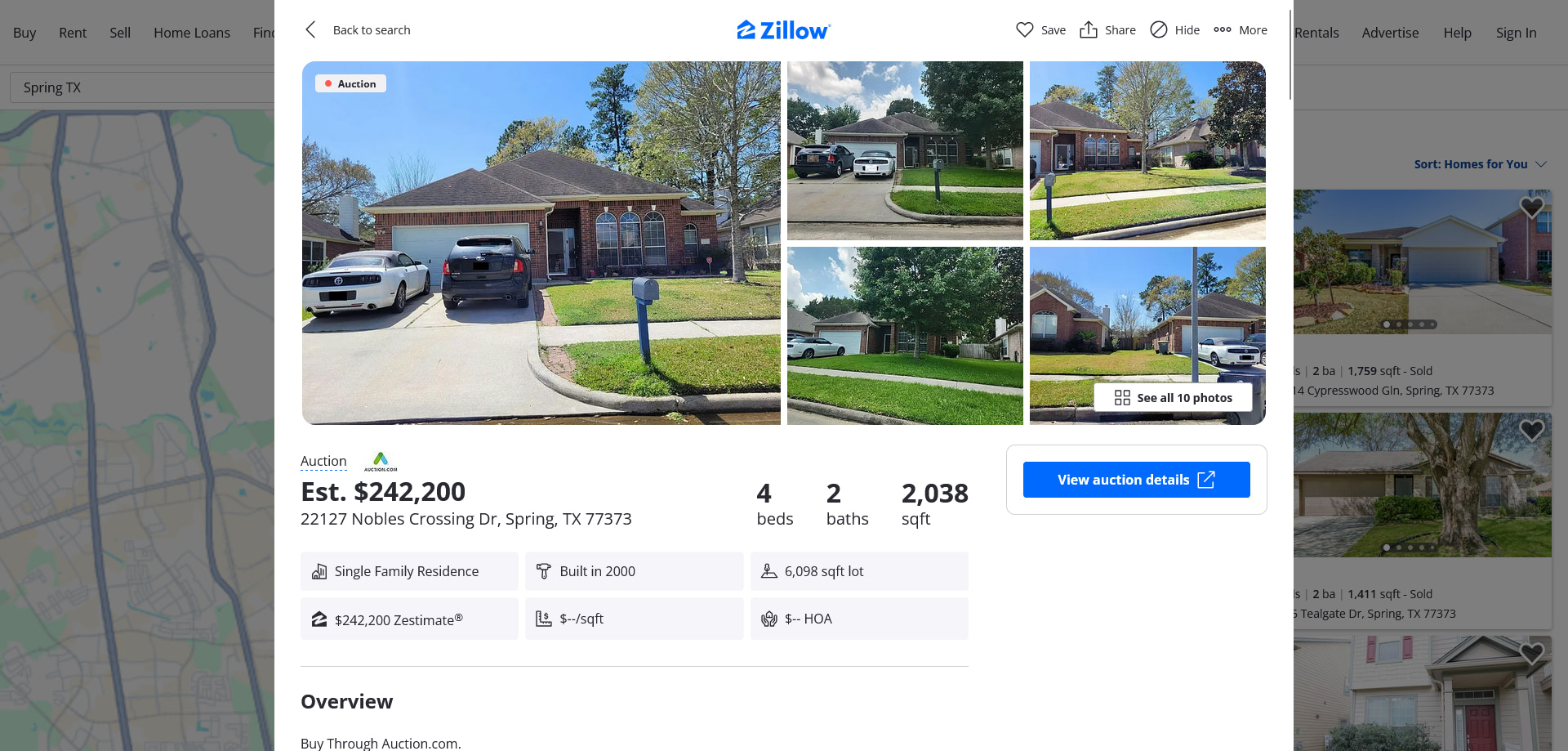Viewport: 1568px width, 751px height.
Task: Open the More three-dots menu
Action: (x=1223, y=30)
